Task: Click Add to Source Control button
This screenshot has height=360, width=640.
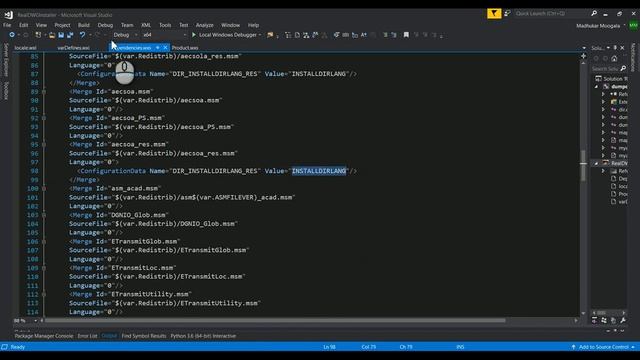Action: coord(603,347)
